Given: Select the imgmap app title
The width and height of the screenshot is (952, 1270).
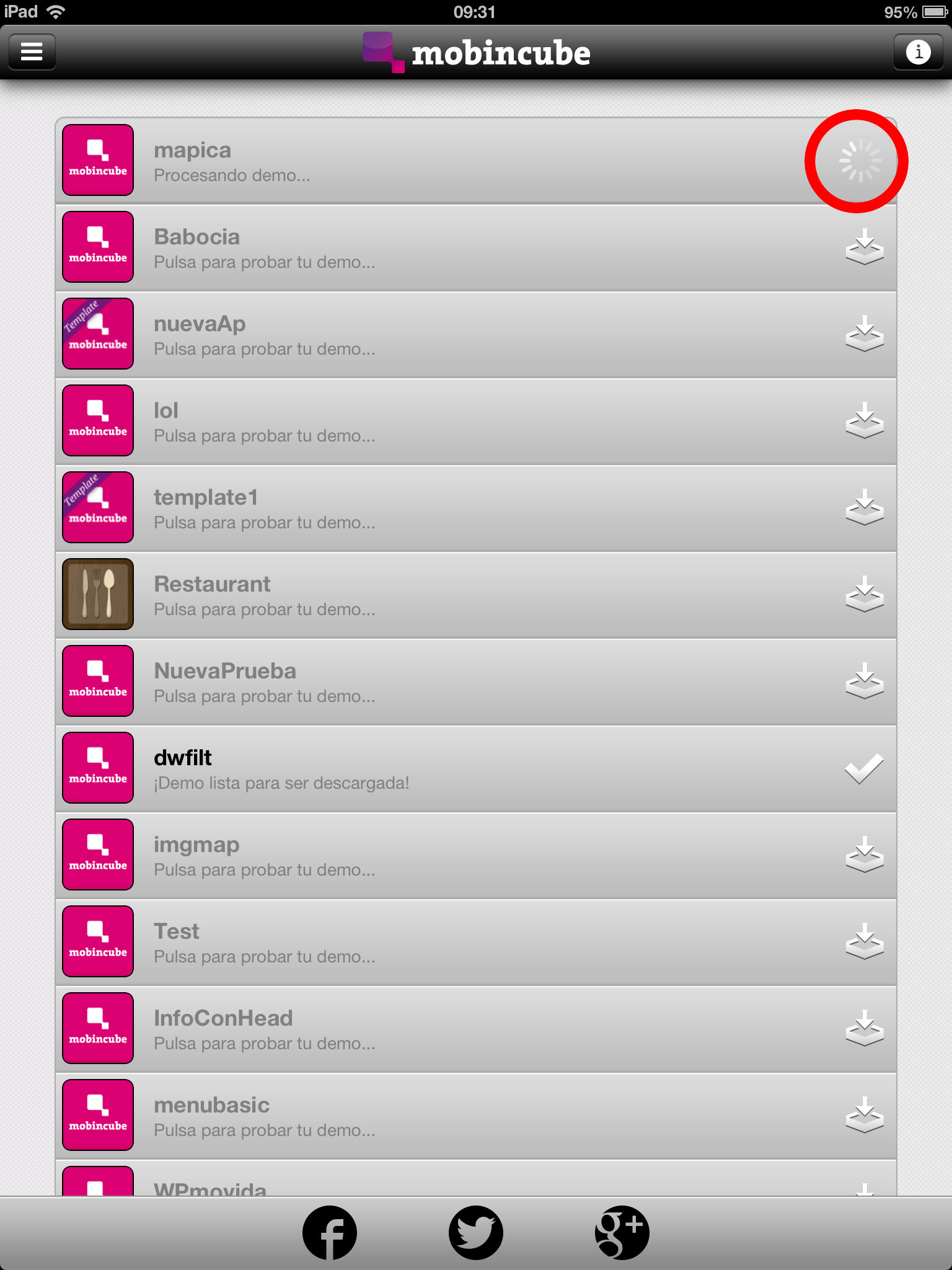Looking at the screenshot, I should pos(196,845).
